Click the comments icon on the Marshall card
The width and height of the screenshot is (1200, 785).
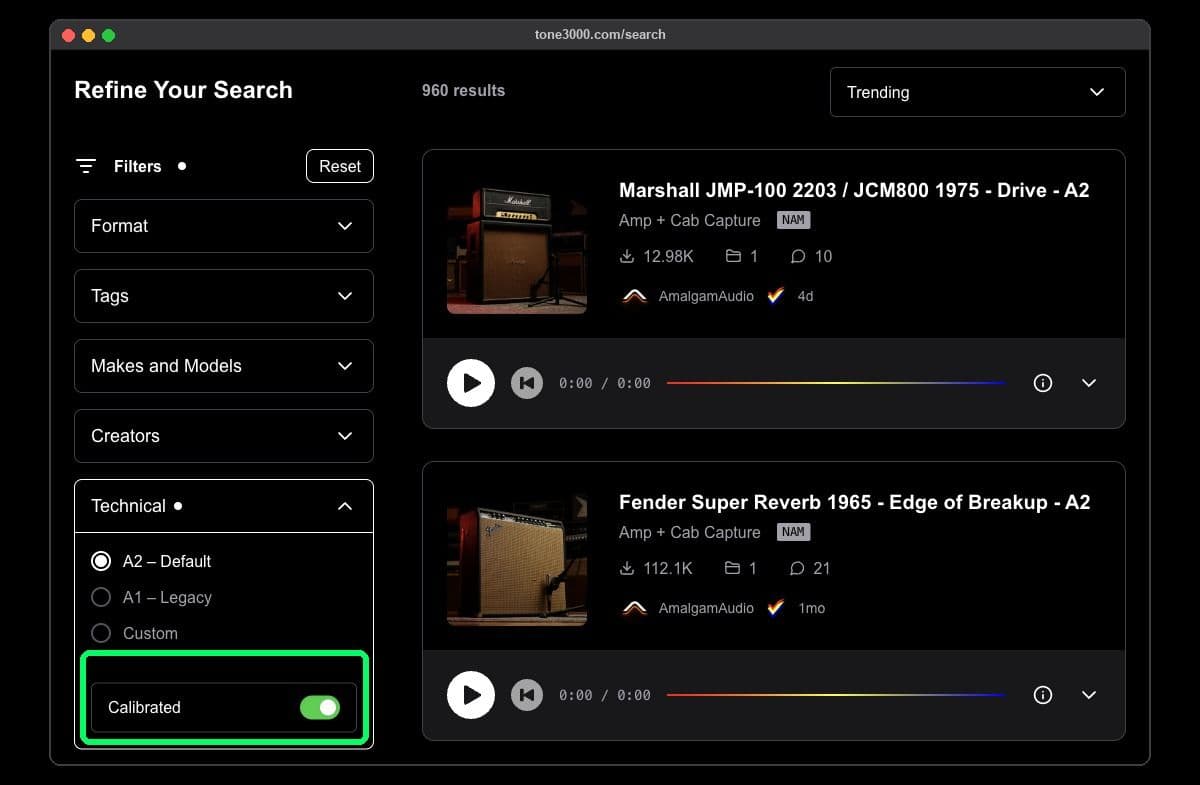point(798,257)
